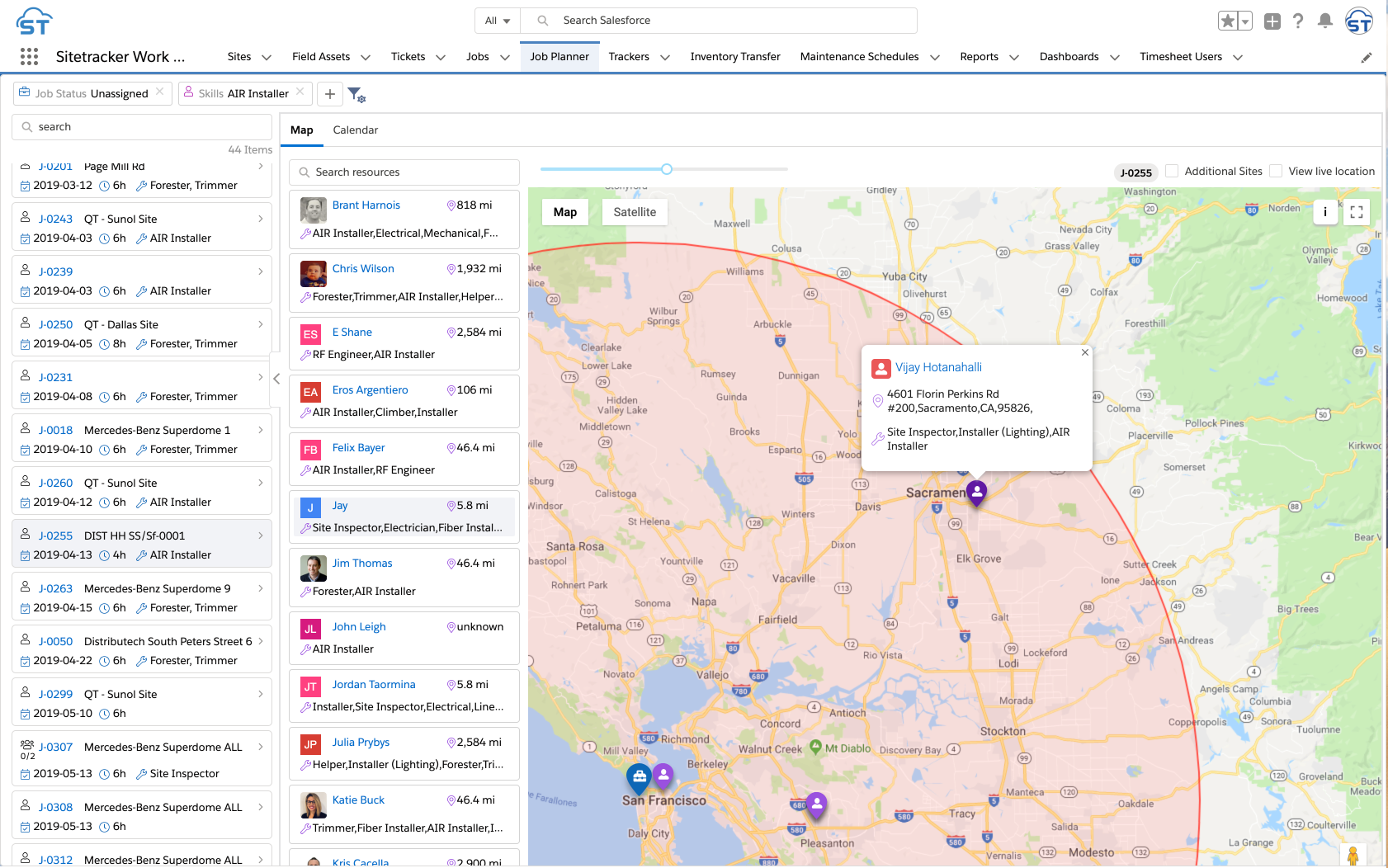Open Jordan Taormina resource link
Viewport: 1388px width, 868px height.
tap(374, 685)
